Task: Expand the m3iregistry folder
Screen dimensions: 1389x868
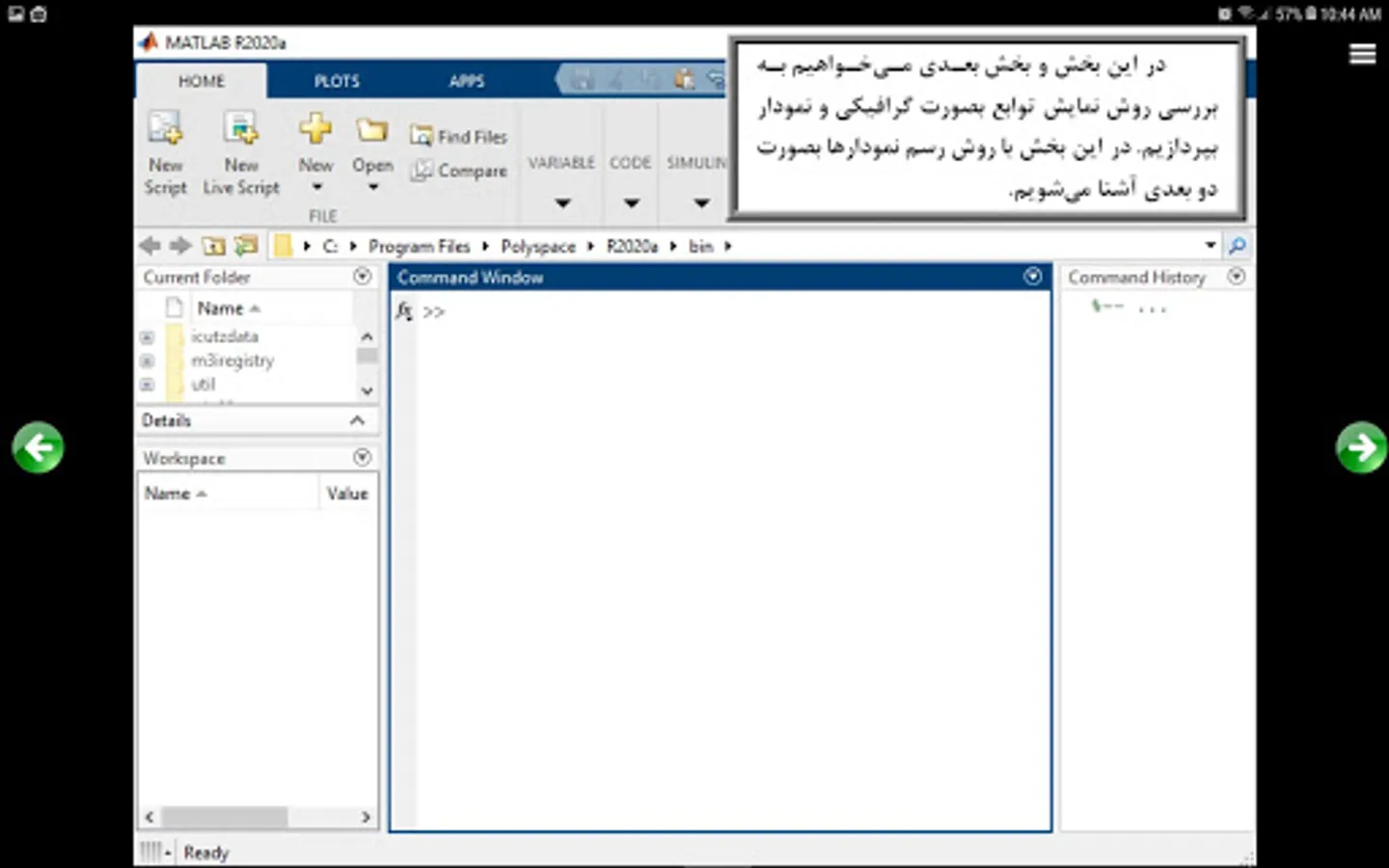Action: [147, 361]
